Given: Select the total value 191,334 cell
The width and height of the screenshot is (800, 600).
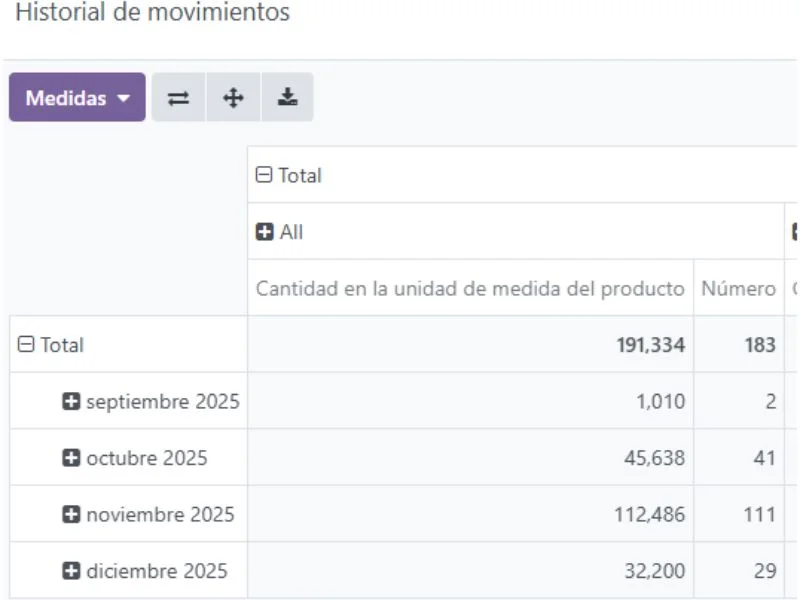Looking at the screenshot, I should coord(470,344).
